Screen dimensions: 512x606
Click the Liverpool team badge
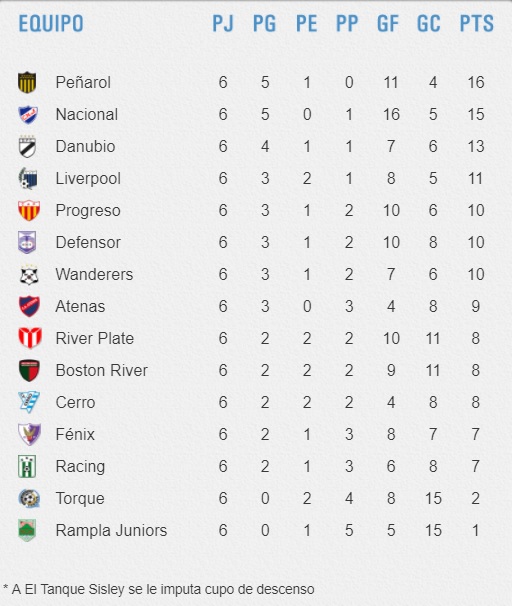pyautogui.click(x=28, y=178)
